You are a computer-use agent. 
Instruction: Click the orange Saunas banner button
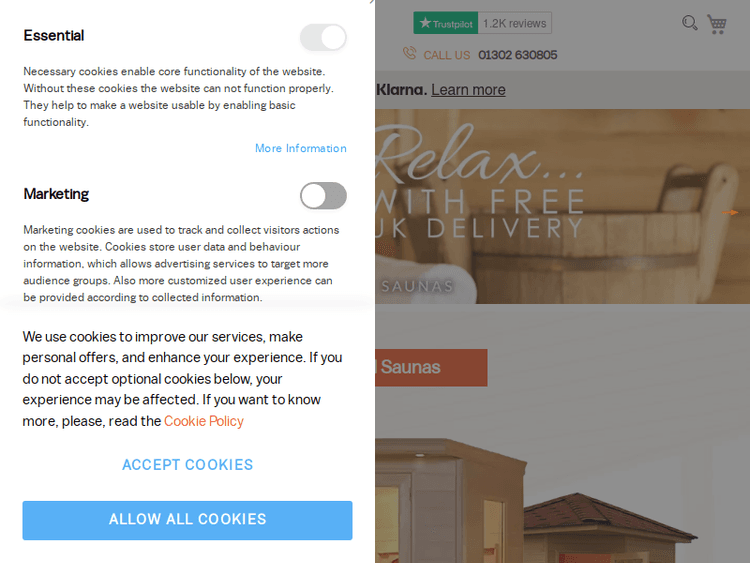click(431, 367)
